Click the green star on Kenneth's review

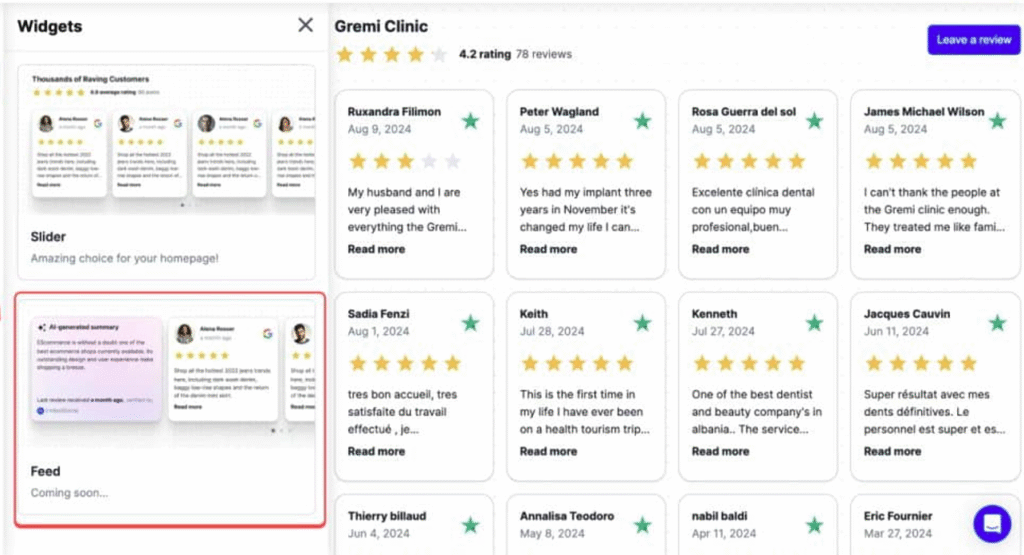click(814, 323)
